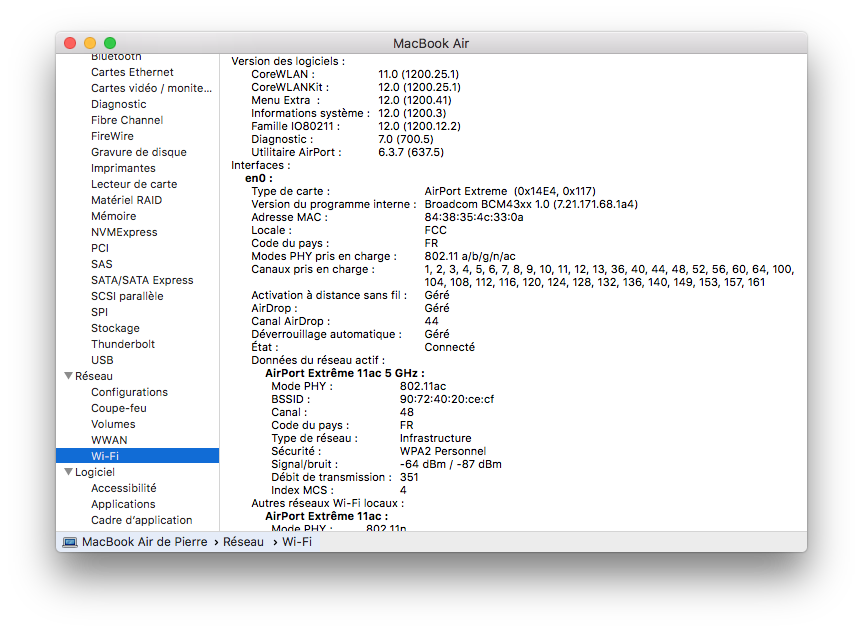
Task: Select the Logiciel category header
Action: [x=95, y=472]
